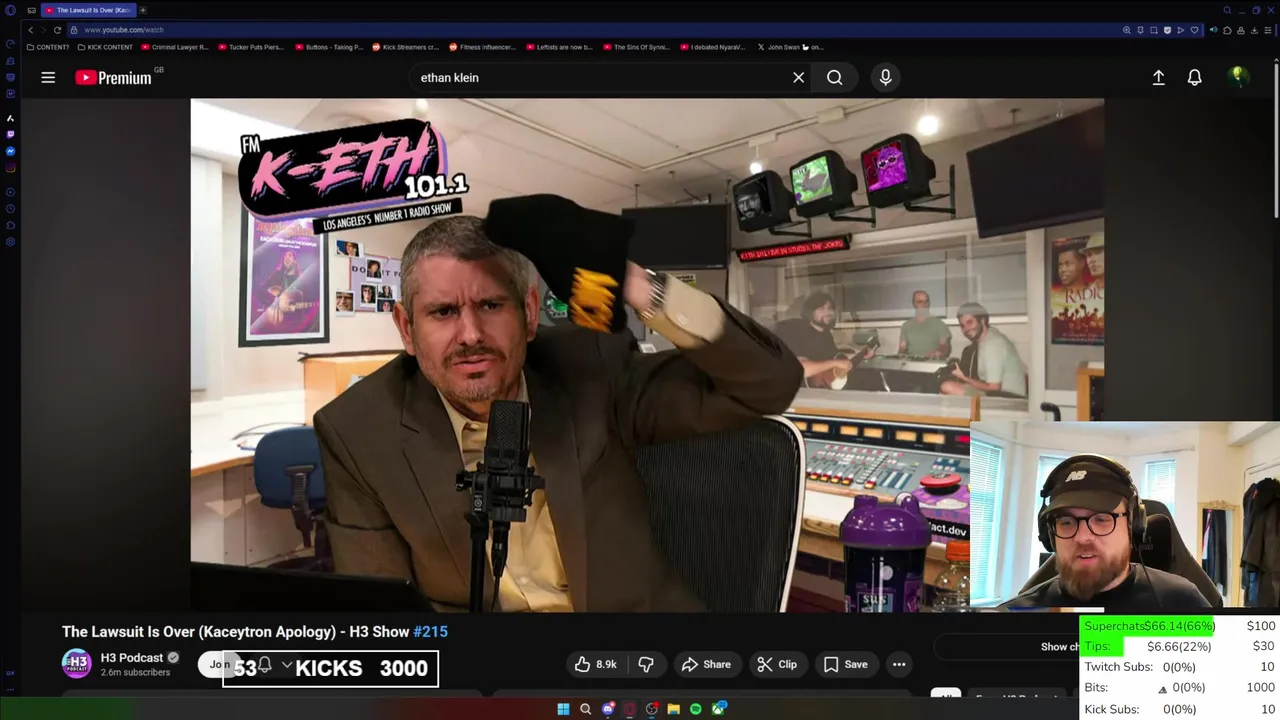Open the CONTENT? bookmark folder
Screen dimensions: 1280x720
click(48, 47)
